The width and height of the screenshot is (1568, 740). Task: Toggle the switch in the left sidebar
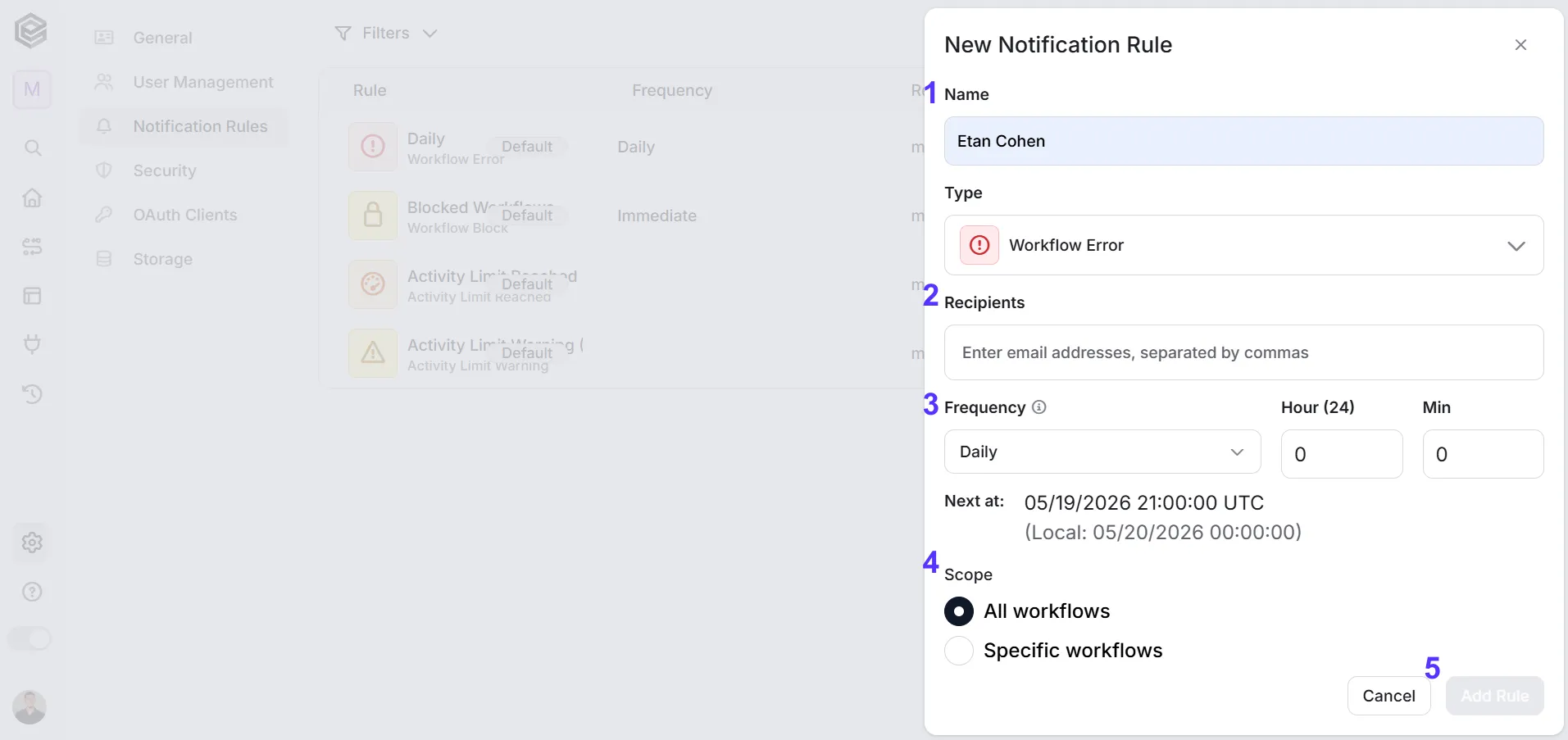point(30,639)
